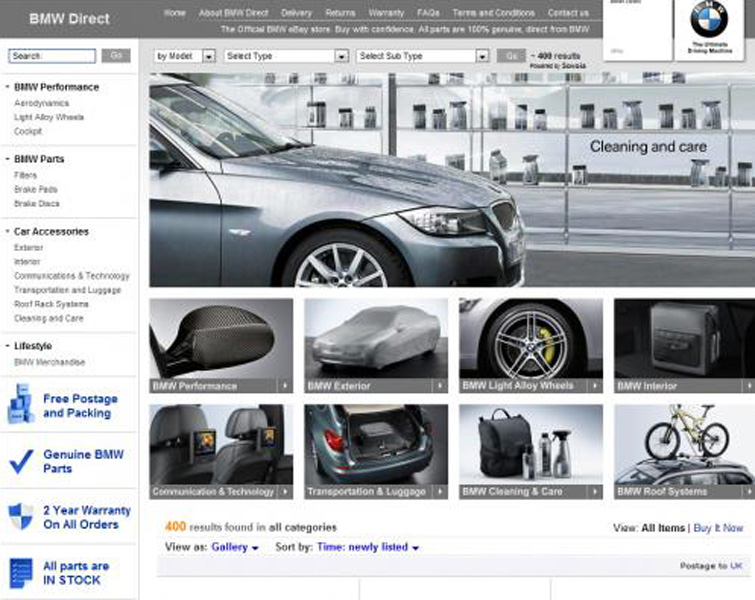Open the Select Sub Type dropdown
Image resolution: width=755 pixels, height=600 pixels.
coord(421,56)
